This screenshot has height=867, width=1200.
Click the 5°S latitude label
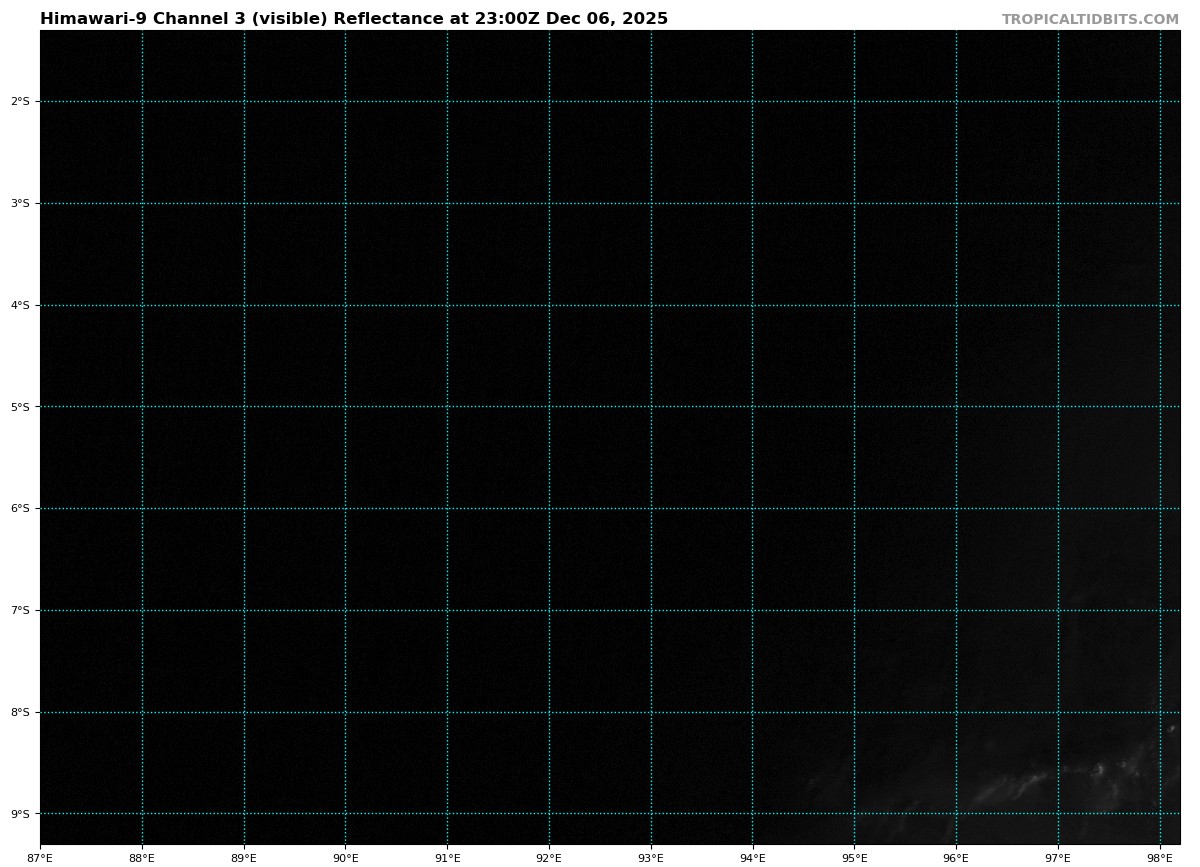[x=20, y=407]
